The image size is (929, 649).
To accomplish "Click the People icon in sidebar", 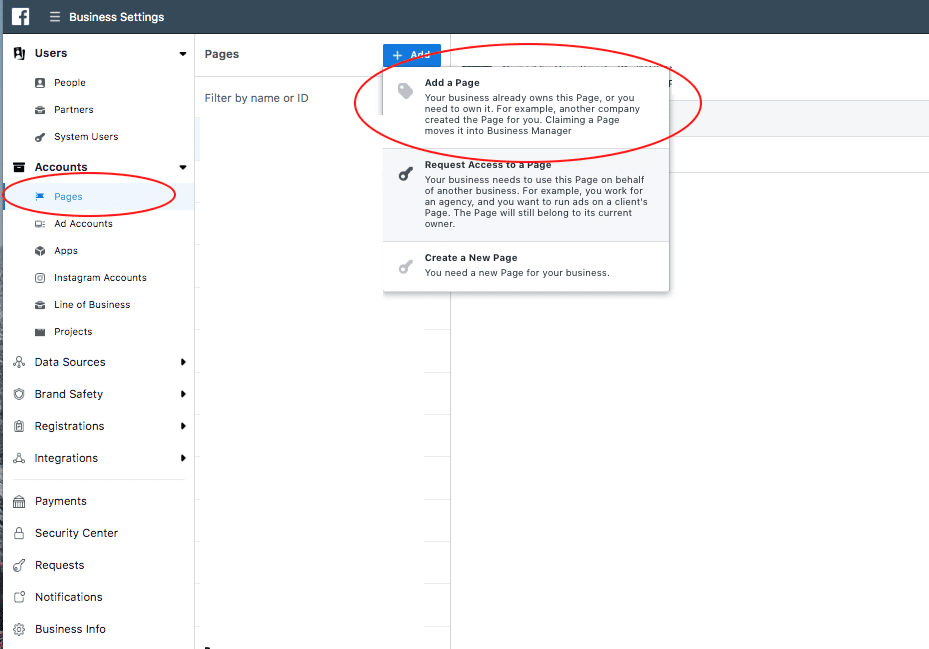I will pos(40,83).
